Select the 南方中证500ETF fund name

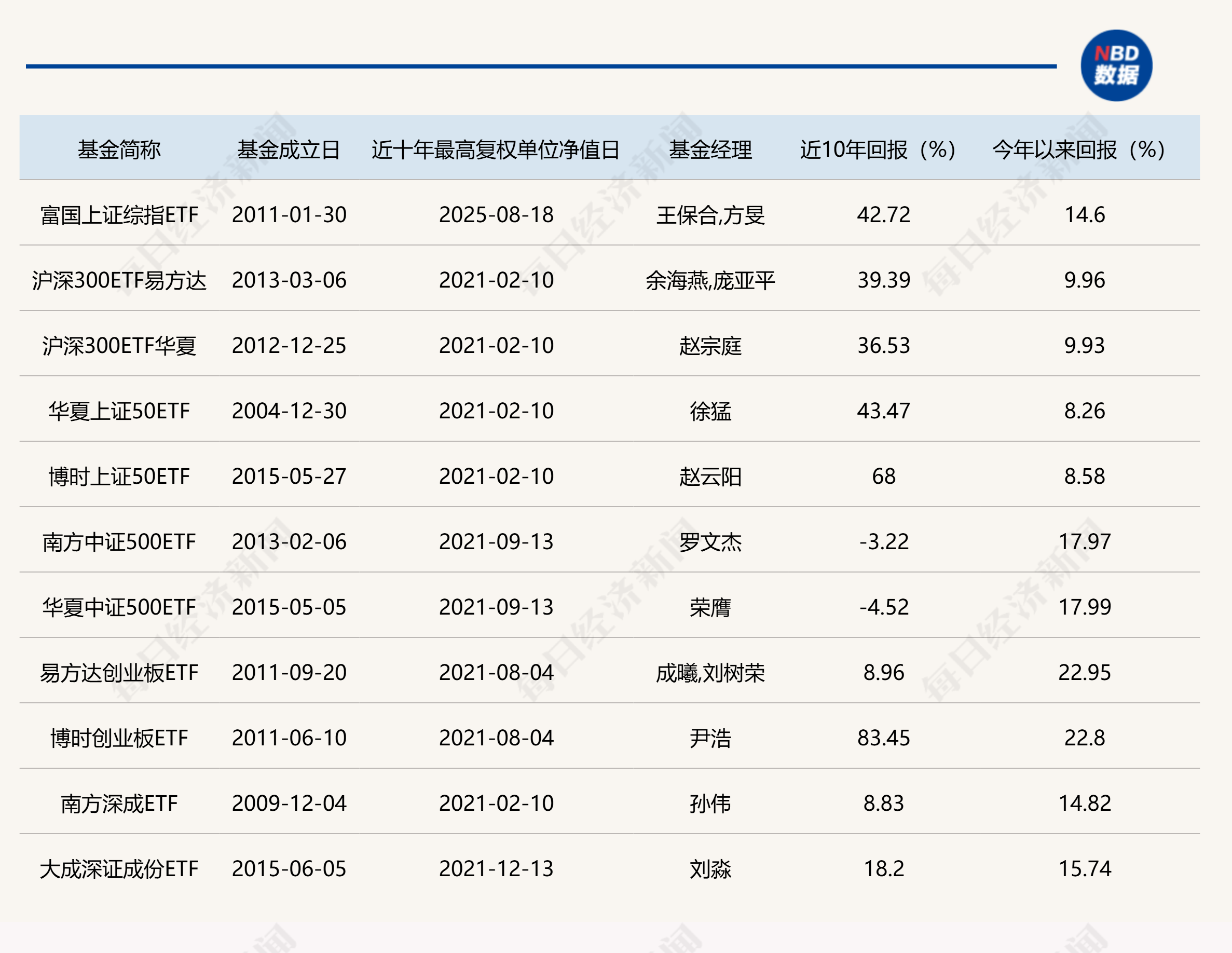pos(119,542)
